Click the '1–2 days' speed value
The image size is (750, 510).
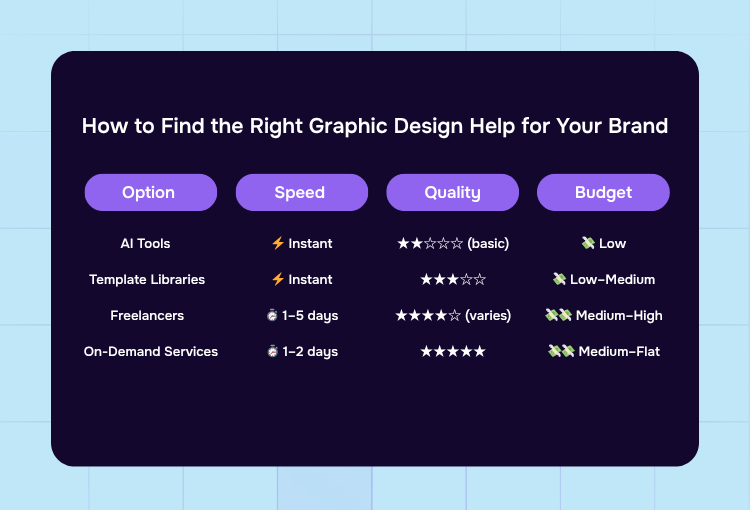pos(310,352)
